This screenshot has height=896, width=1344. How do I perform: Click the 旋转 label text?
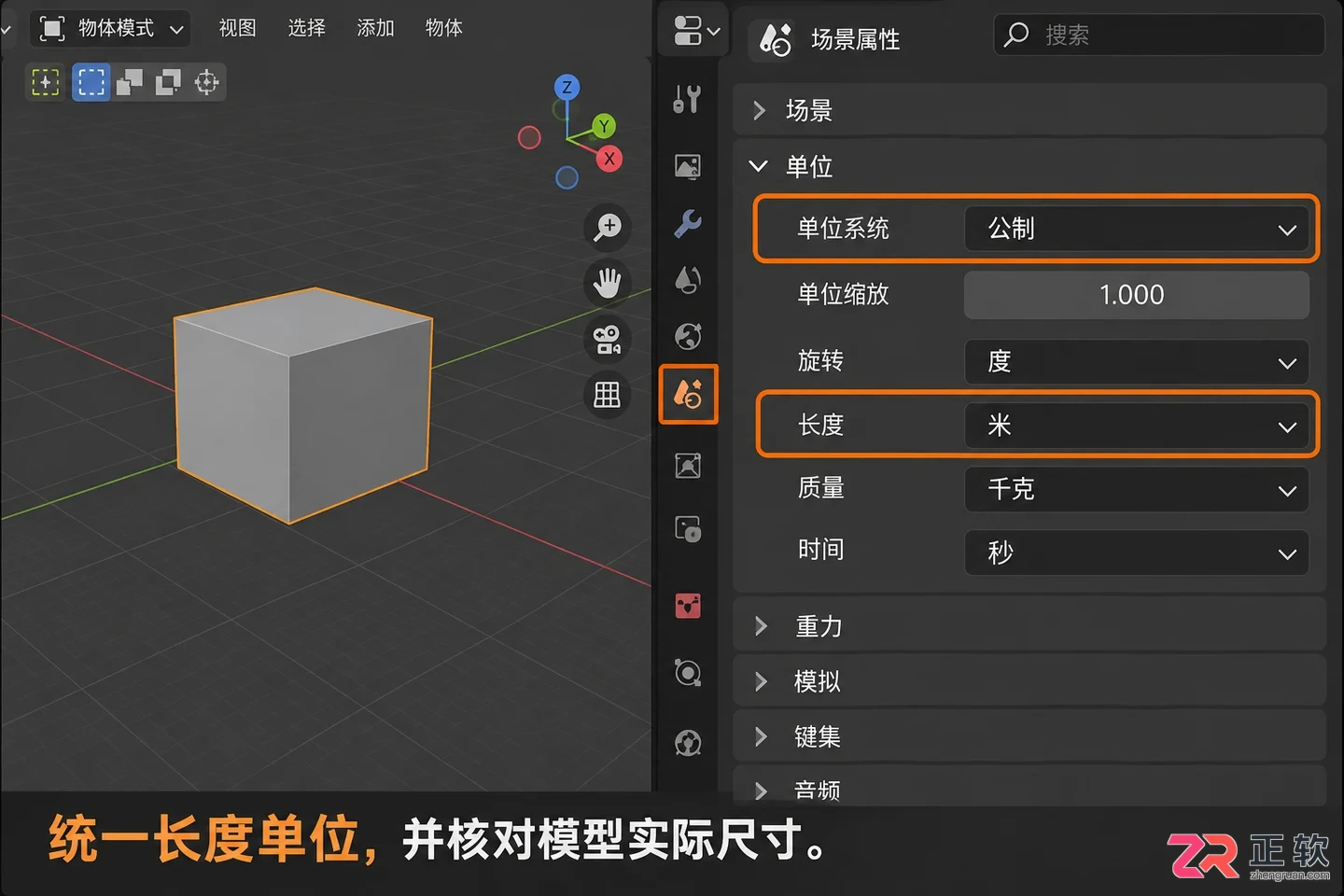pos(820,361)
